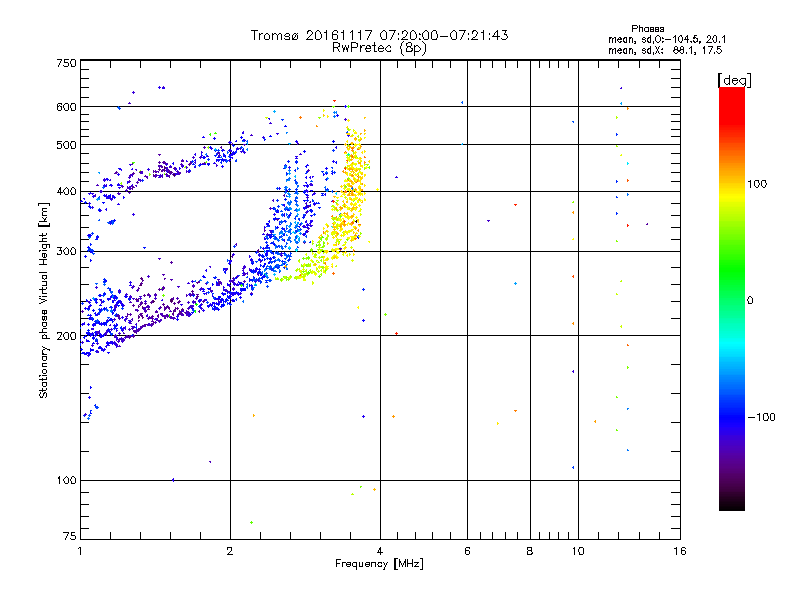The image size is (800, 600).
Task: Click the 'Phases' heading text
Action: (x=647, y=29)
